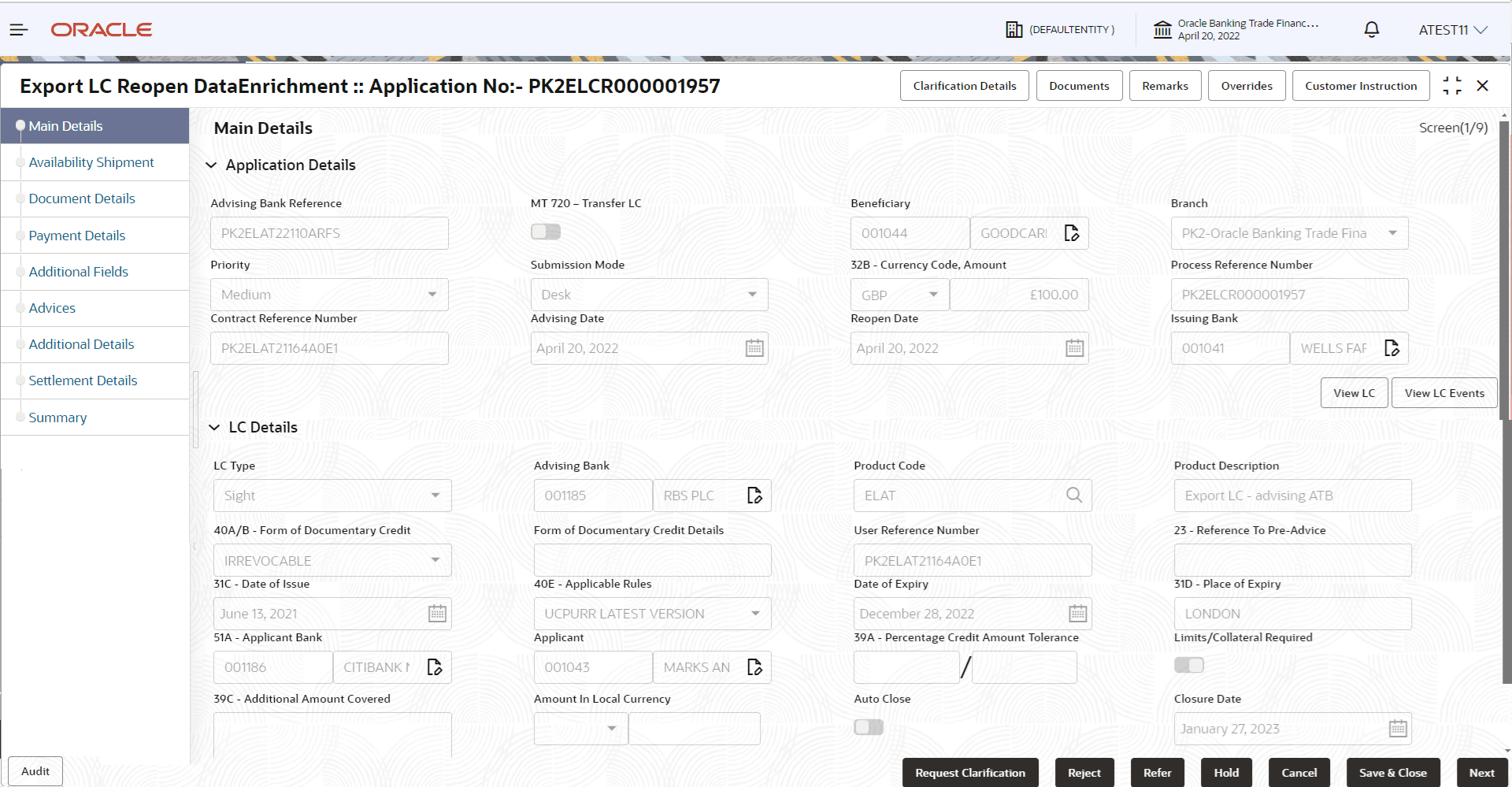Go to the Advices section
This screenshot has height=787, width=1512.
tap(52, 308)
